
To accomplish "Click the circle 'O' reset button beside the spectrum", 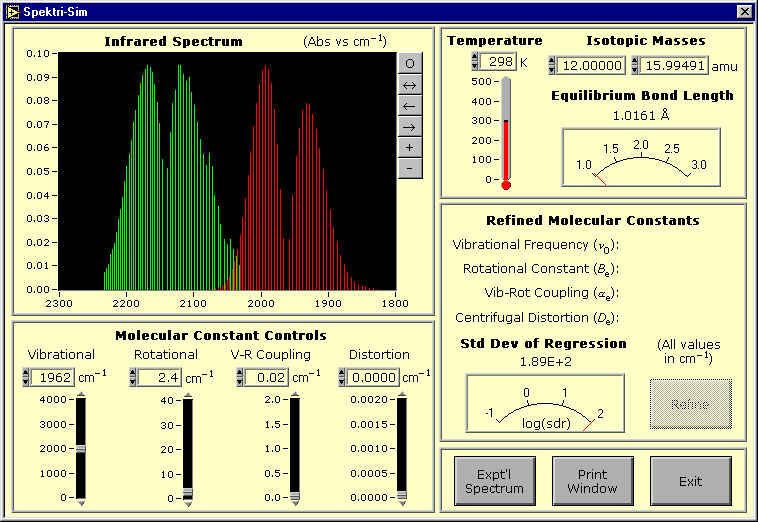I will point(408,62).
